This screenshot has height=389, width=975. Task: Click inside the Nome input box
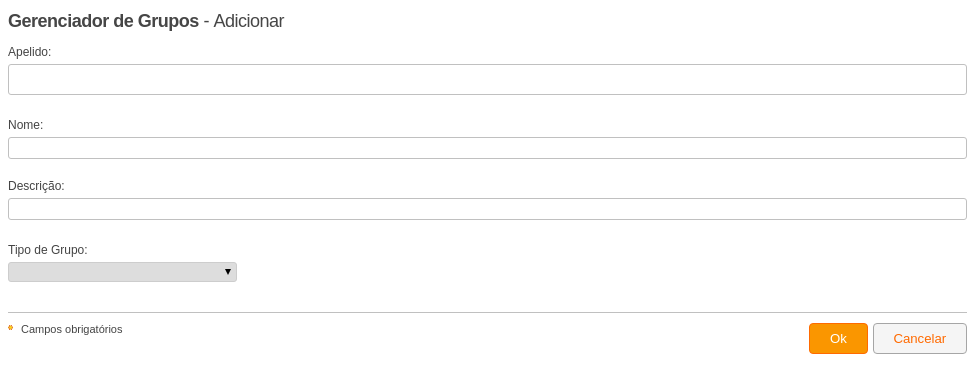point(488,148)
